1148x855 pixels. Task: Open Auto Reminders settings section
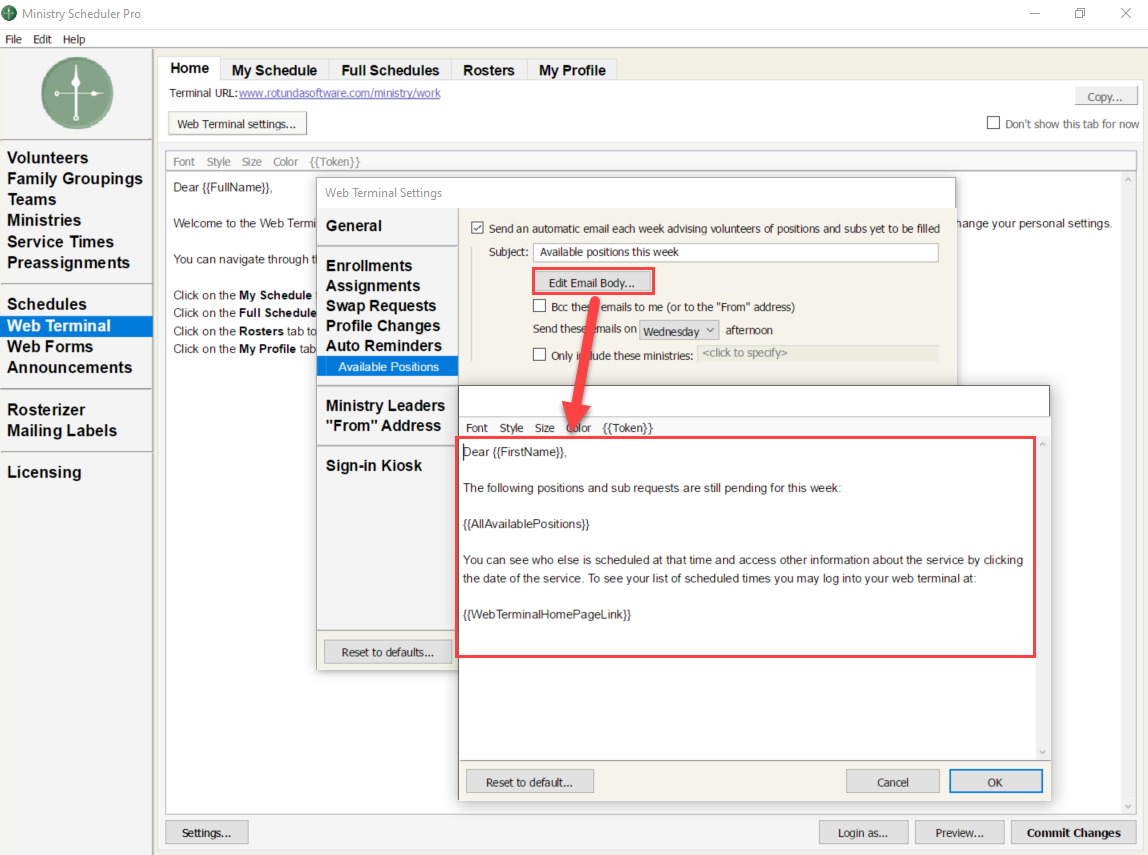(x=384, y=346)
